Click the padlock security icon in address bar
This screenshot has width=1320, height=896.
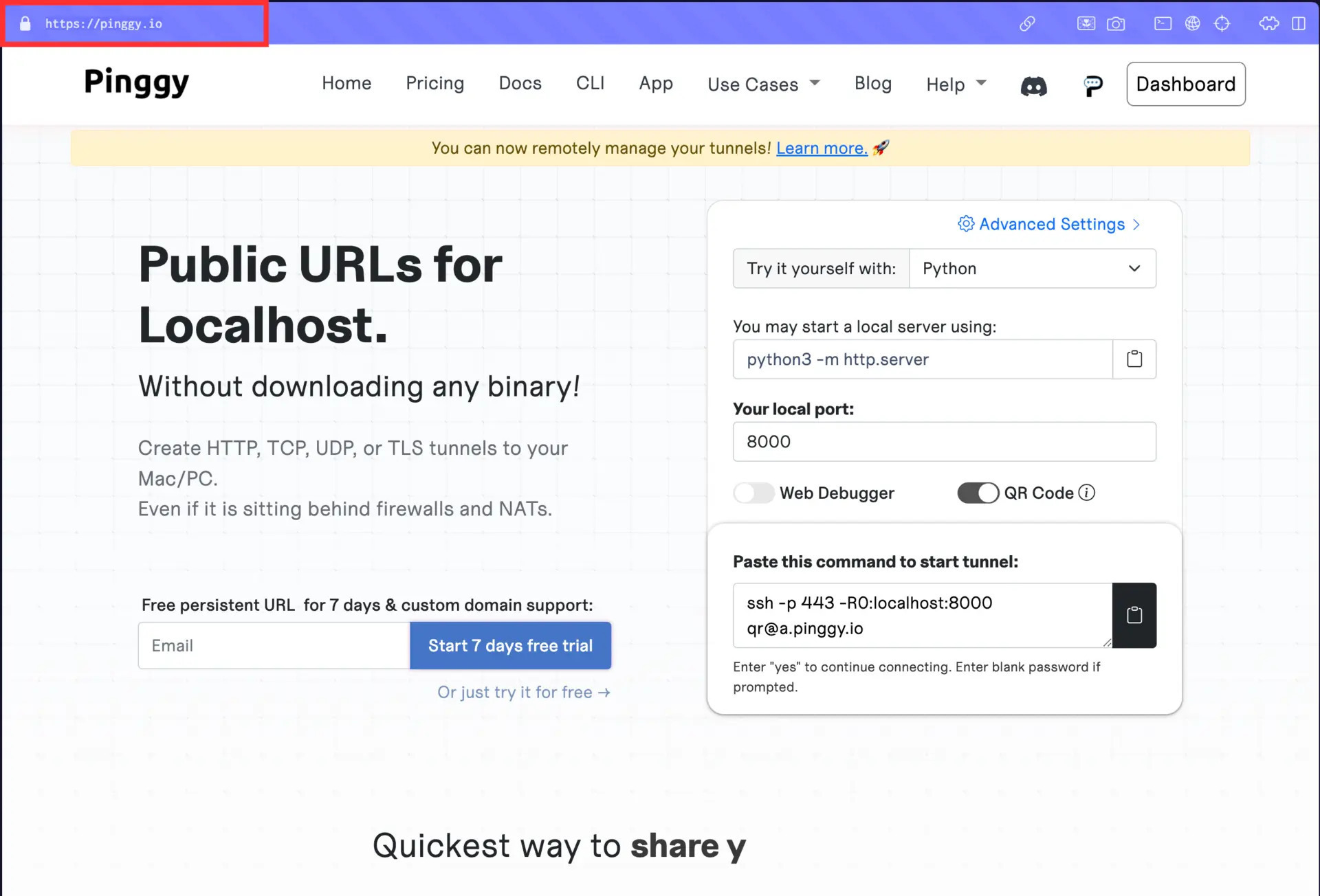25,23
